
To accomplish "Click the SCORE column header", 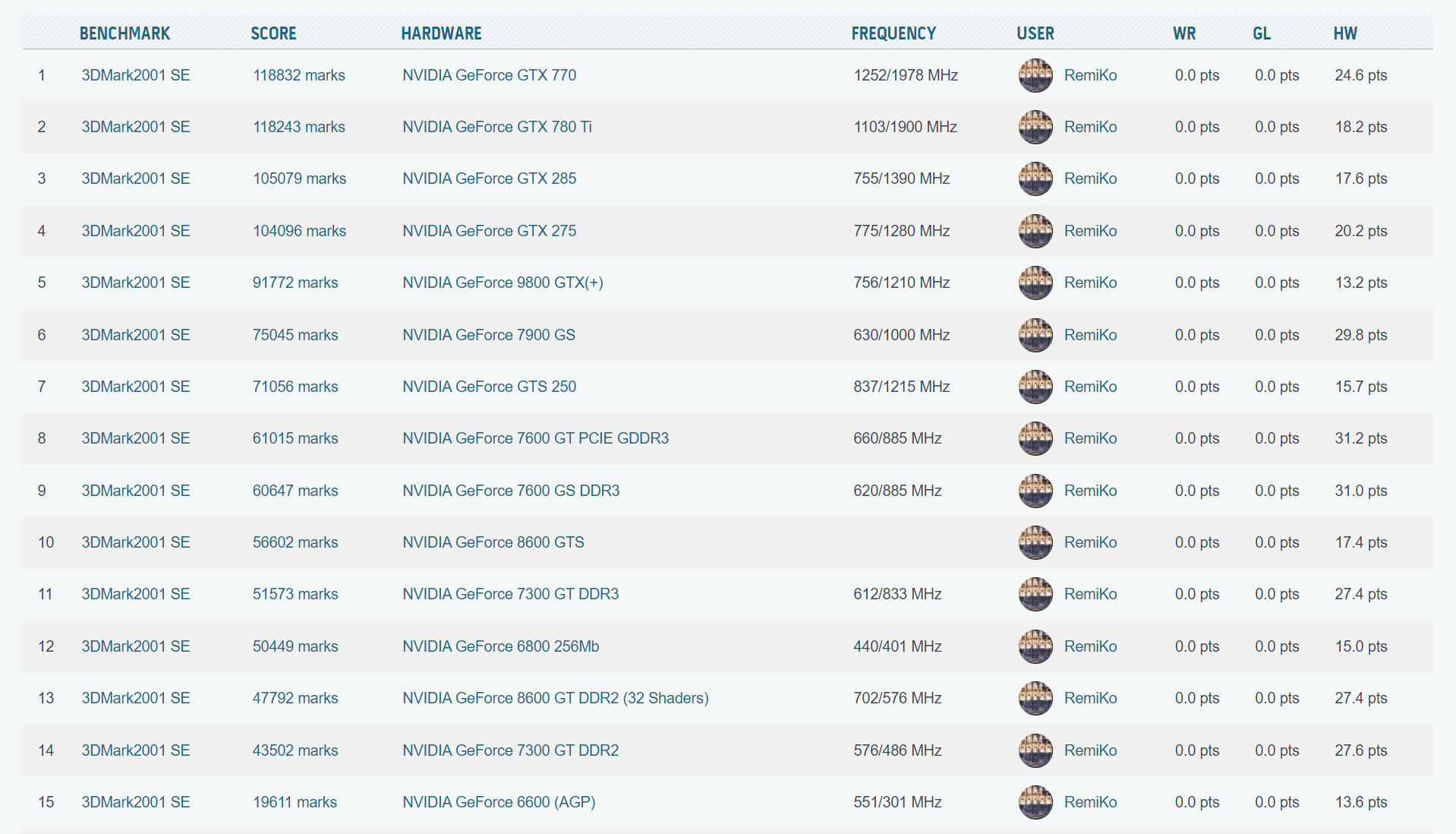I will coord(273,33).
